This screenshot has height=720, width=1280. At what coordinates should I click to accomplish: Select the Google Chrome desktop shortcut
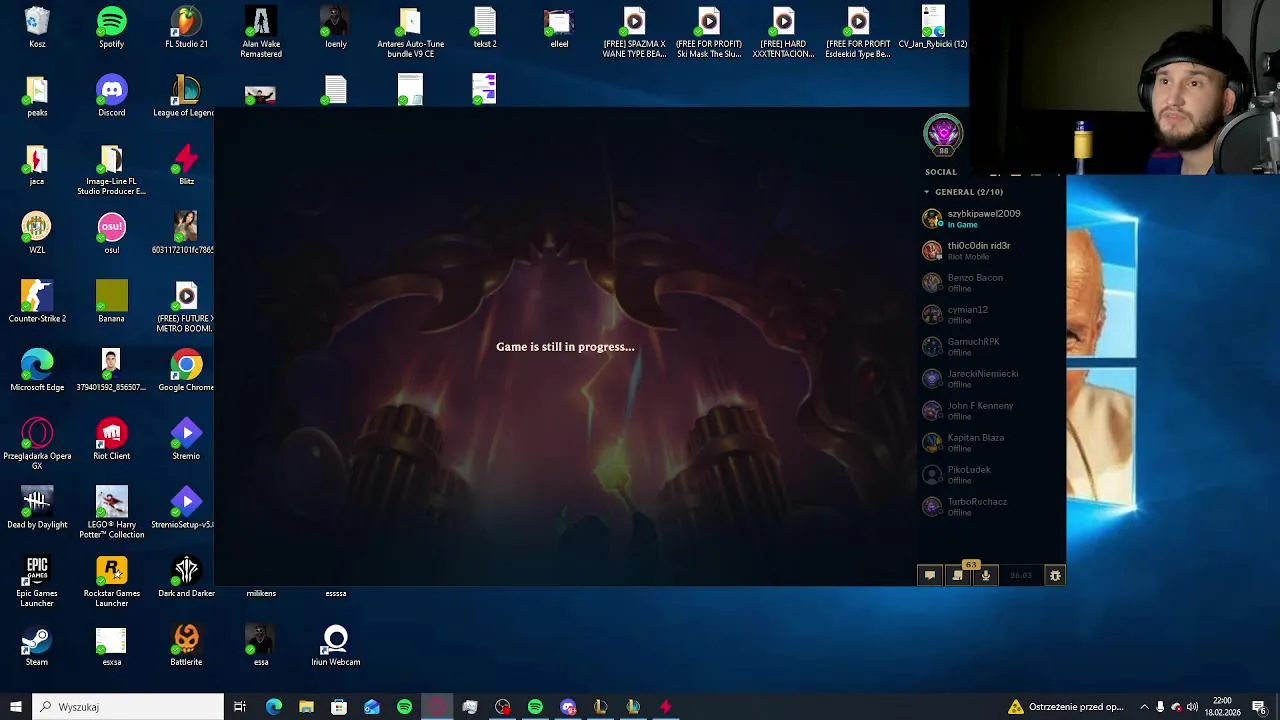click(186, 370)
